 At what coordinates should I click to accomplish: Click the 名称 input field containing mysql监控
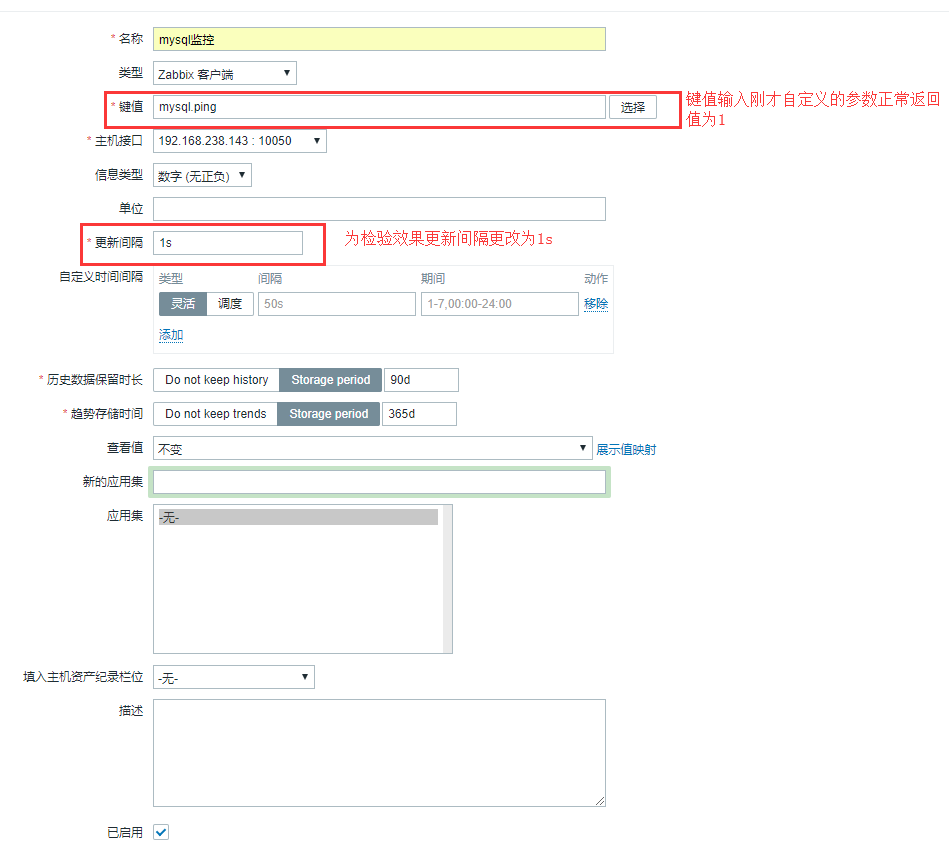[x=379, y=39]
